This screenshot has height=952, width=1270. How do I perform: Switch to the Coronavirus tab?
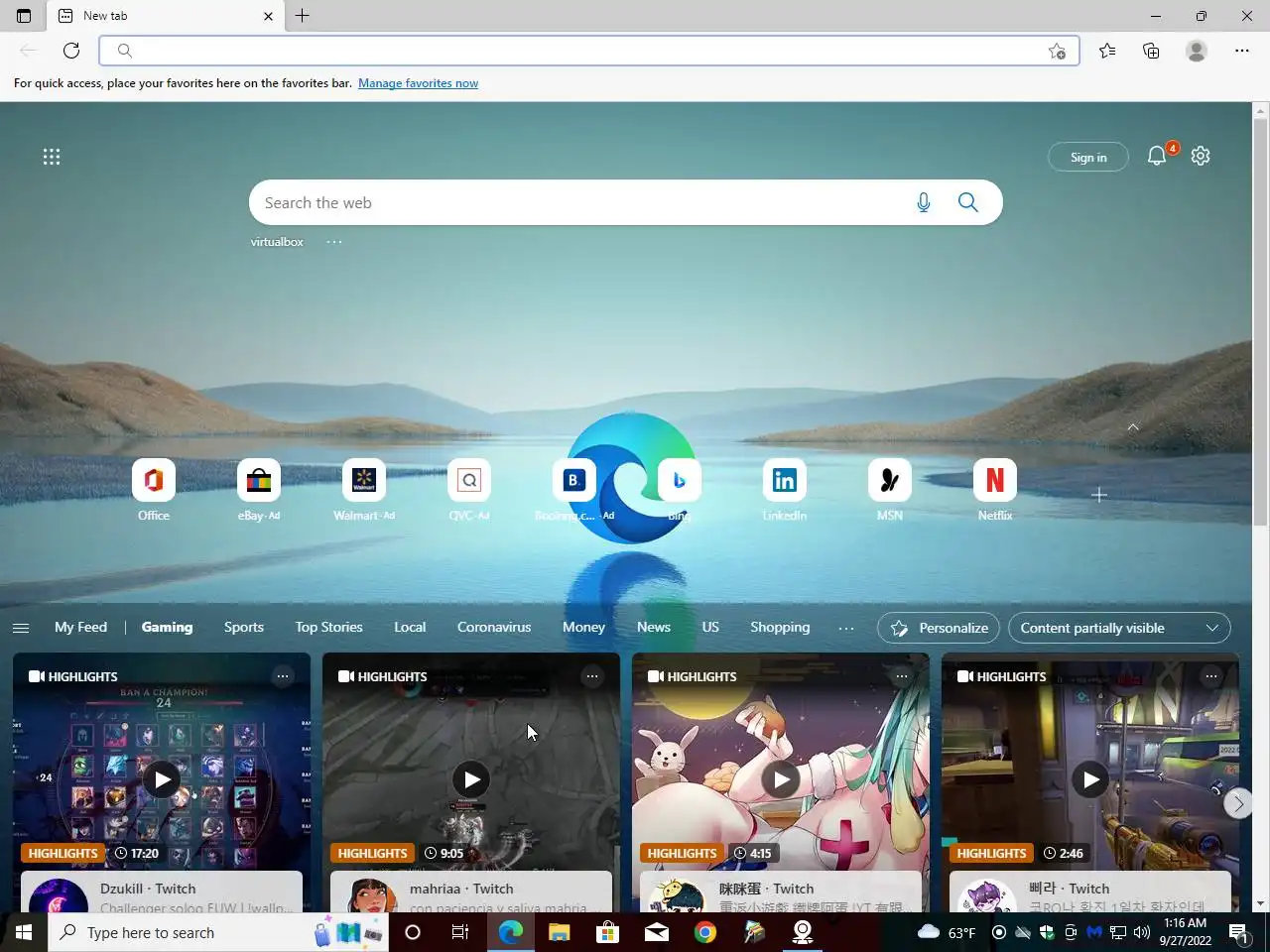[x=494, y=628]
